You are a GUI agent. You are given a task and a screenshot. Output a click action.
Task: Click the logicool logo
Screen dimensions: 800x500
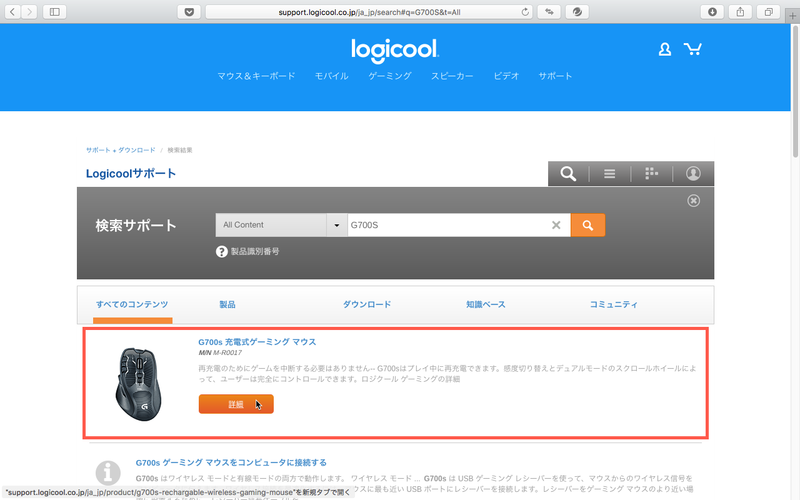(x=394, y=51)
